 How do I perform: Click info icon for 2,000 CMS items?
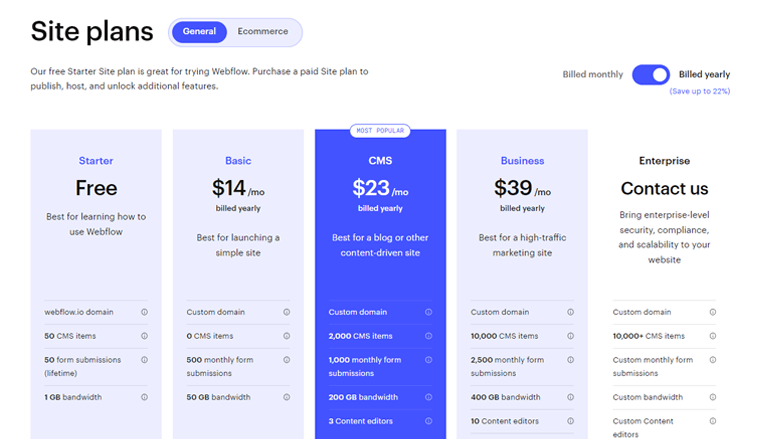[428, 336]
